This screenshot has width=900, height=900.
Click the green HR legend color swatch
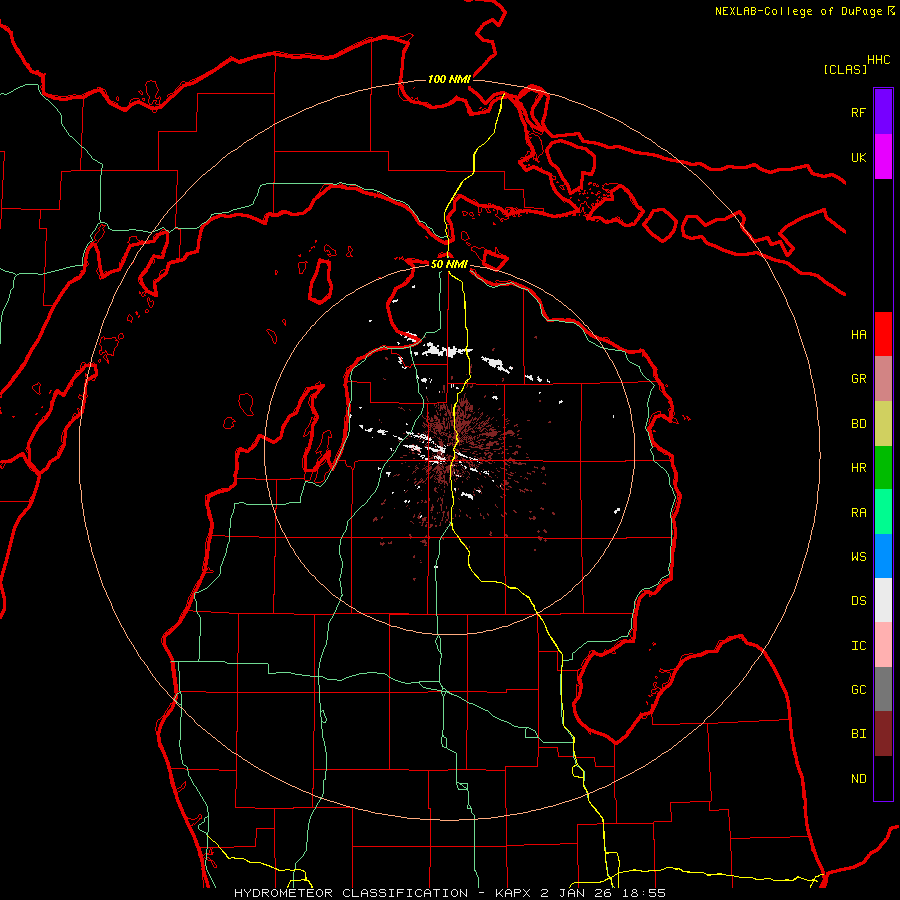(883, 468)
